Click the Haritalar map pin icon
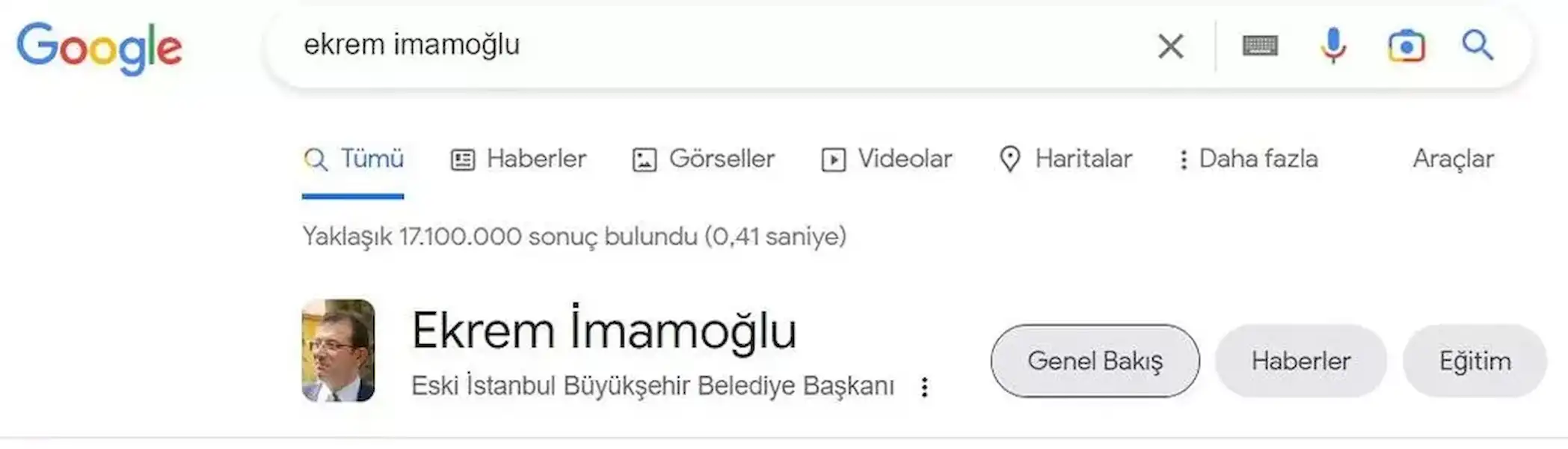 tap(1011, 159)
